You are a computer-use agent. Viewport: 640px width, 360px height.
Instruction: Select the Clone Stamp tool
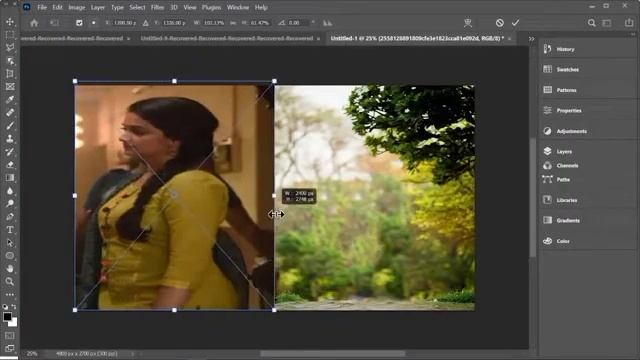coord(10,139)
